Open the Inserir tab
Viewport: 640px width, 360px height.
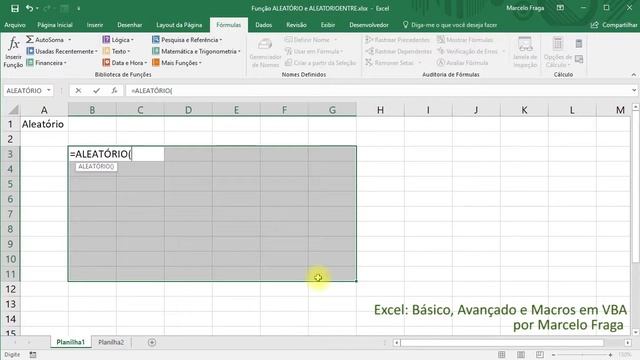click(95, 25)
